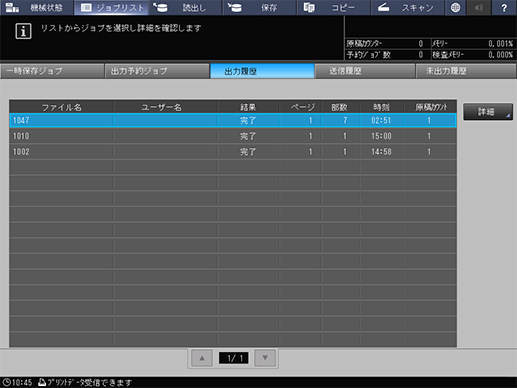
Task: Select job row 1010
Action: [x=233, y=136]
